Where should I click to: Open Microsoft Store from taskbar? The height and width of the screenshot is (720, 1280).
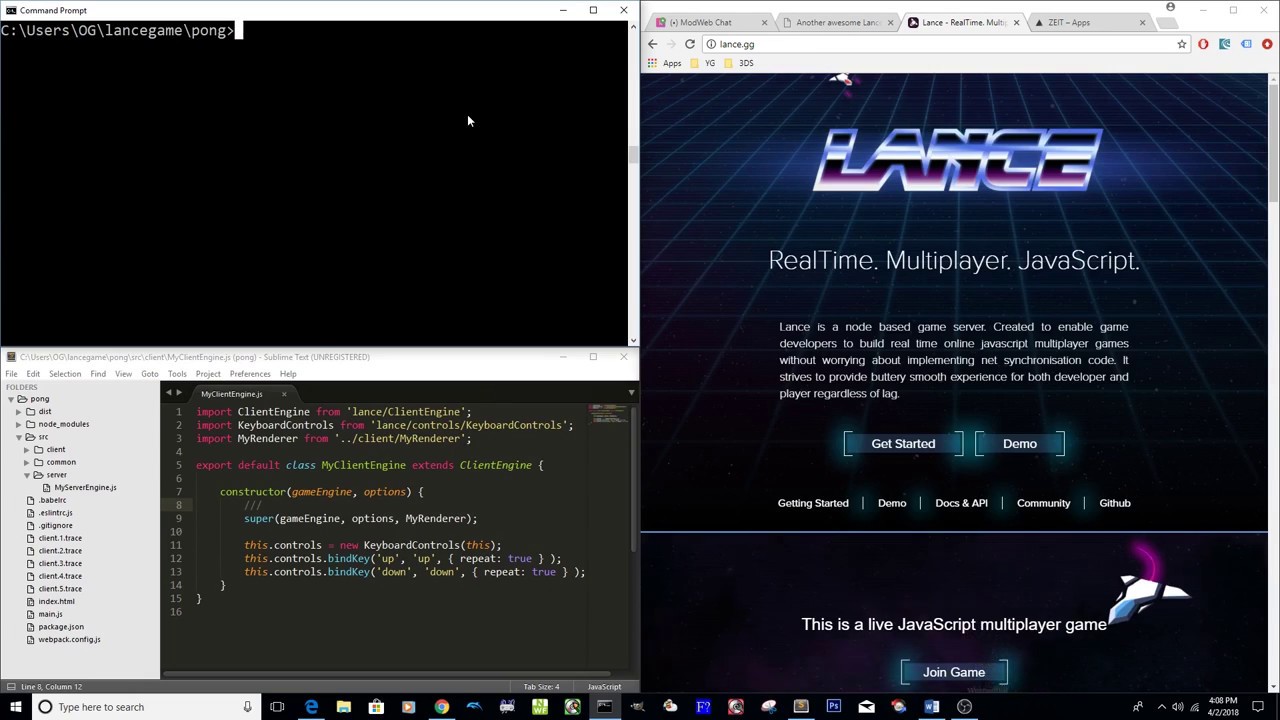pyautogui.click(x=376, y=707)
